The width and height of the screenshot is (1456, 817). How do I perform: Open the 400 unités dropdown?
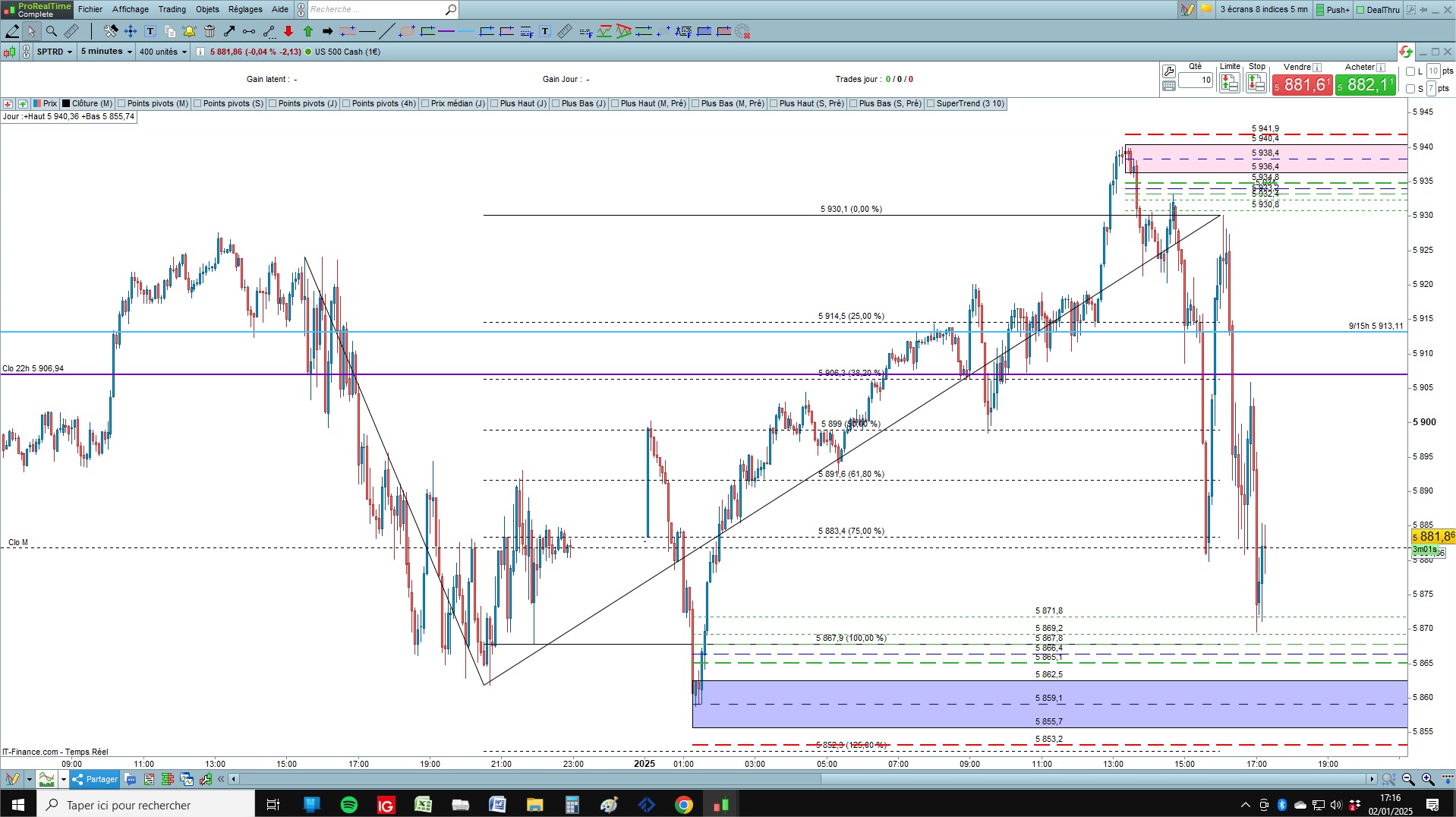[163, 52]
